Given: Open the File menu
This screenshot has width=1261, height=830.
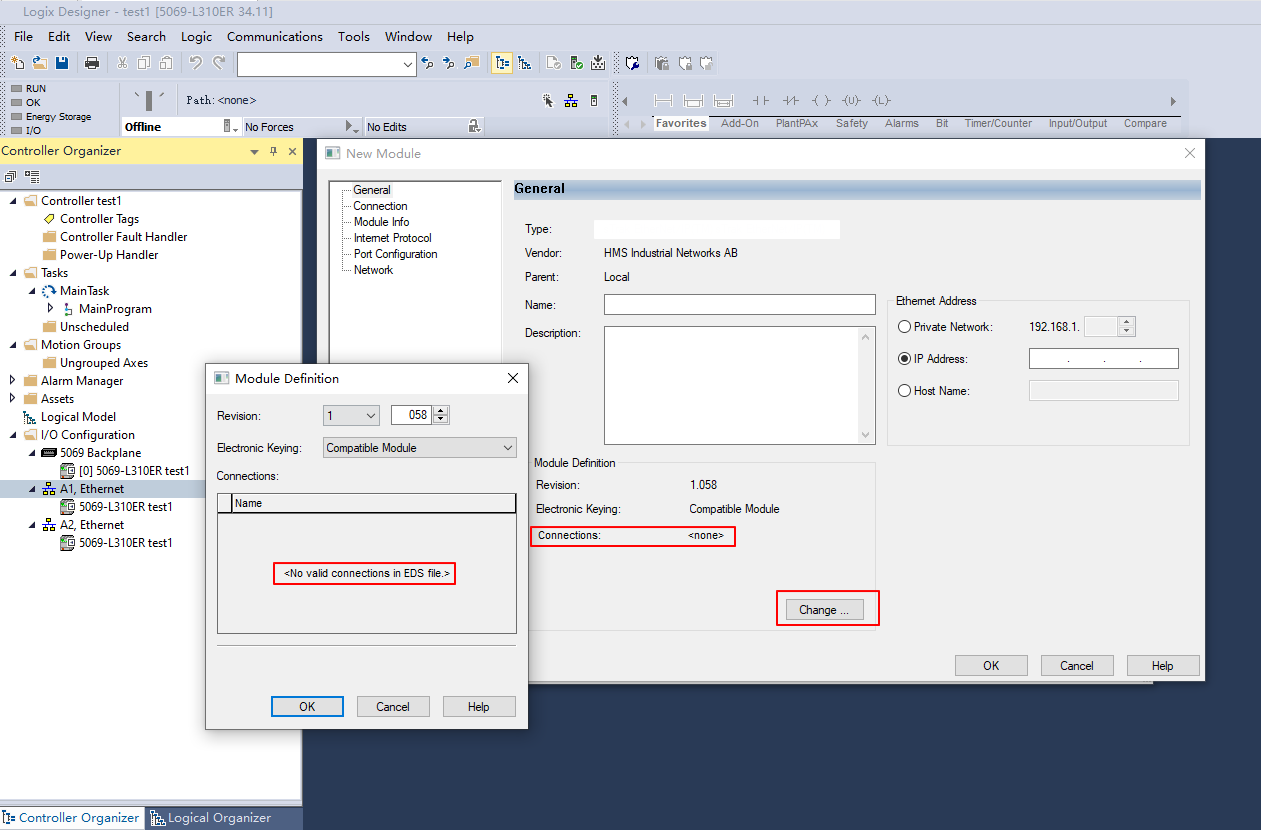Looking at the screenshot, I should 23,37.
